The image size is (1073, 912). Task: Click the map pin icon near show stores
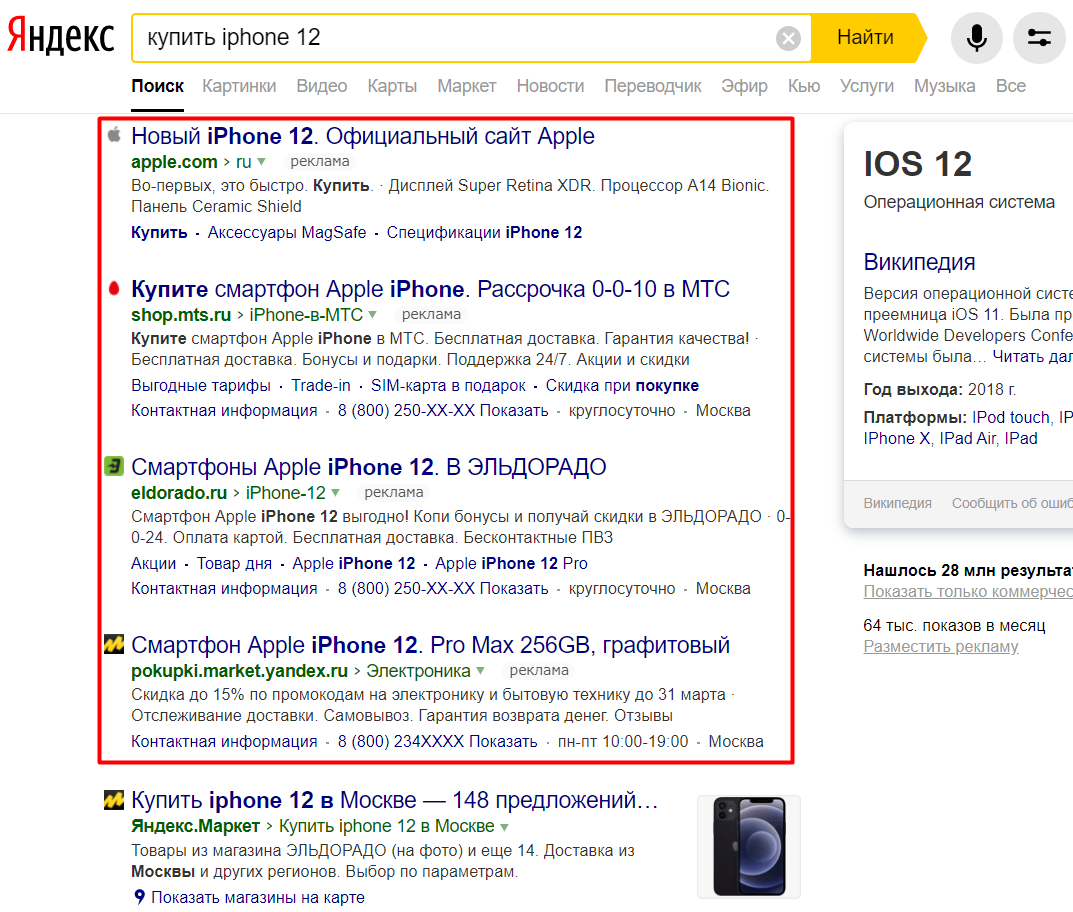[140, 897]
